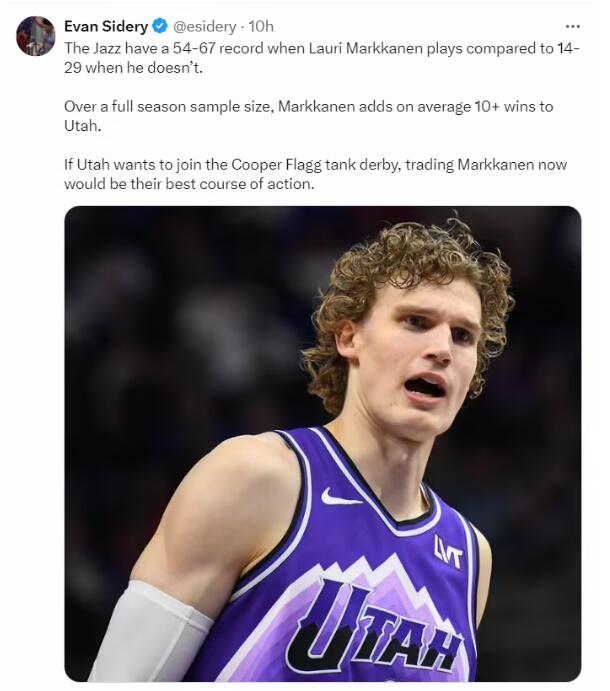Click Evan Sidery's profile avatar
Screen dimensions: 610x691
coord(35,36)
